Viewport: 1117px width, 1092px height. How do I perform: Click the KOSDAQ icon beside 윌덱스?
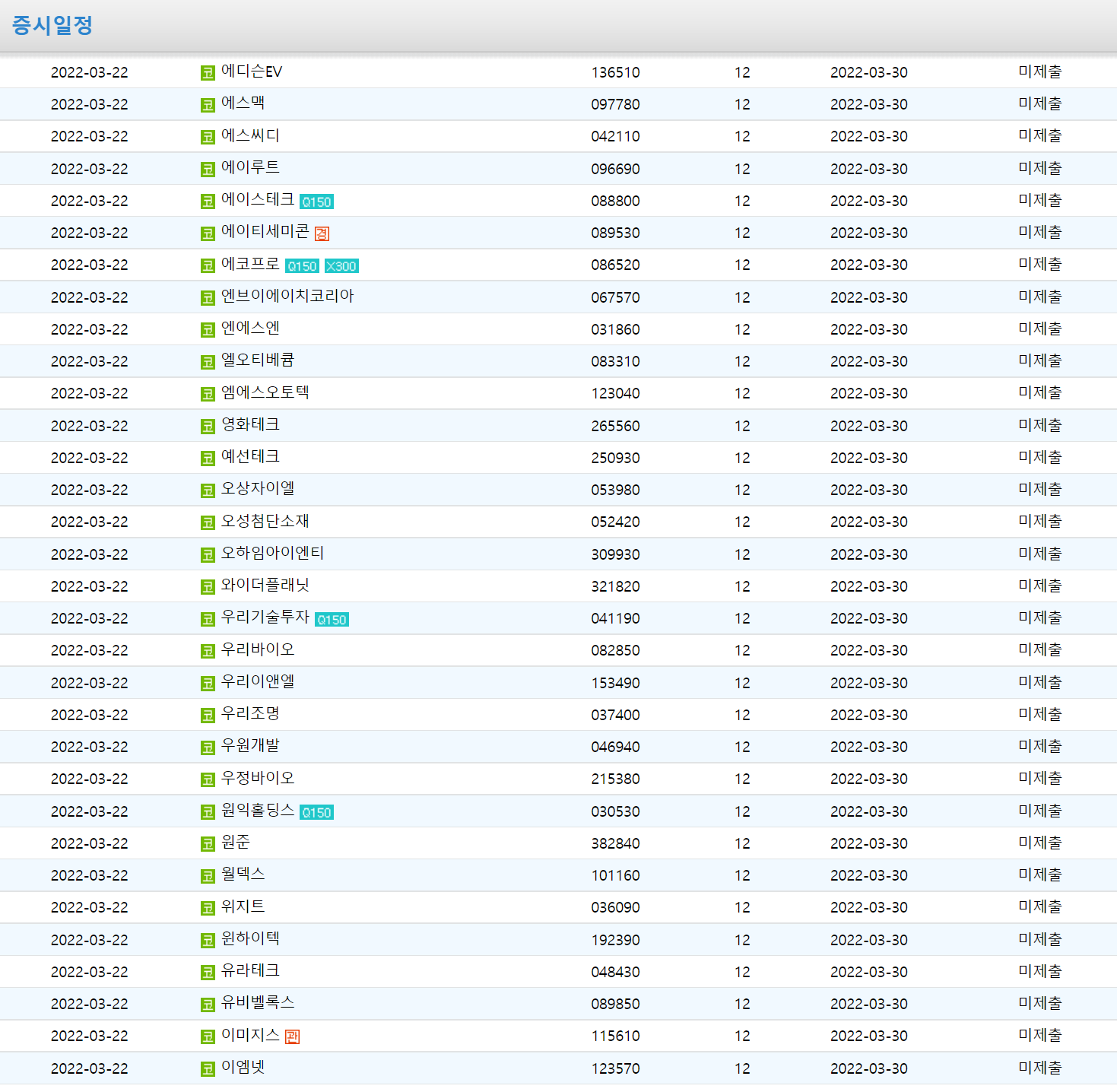[208, 876]
